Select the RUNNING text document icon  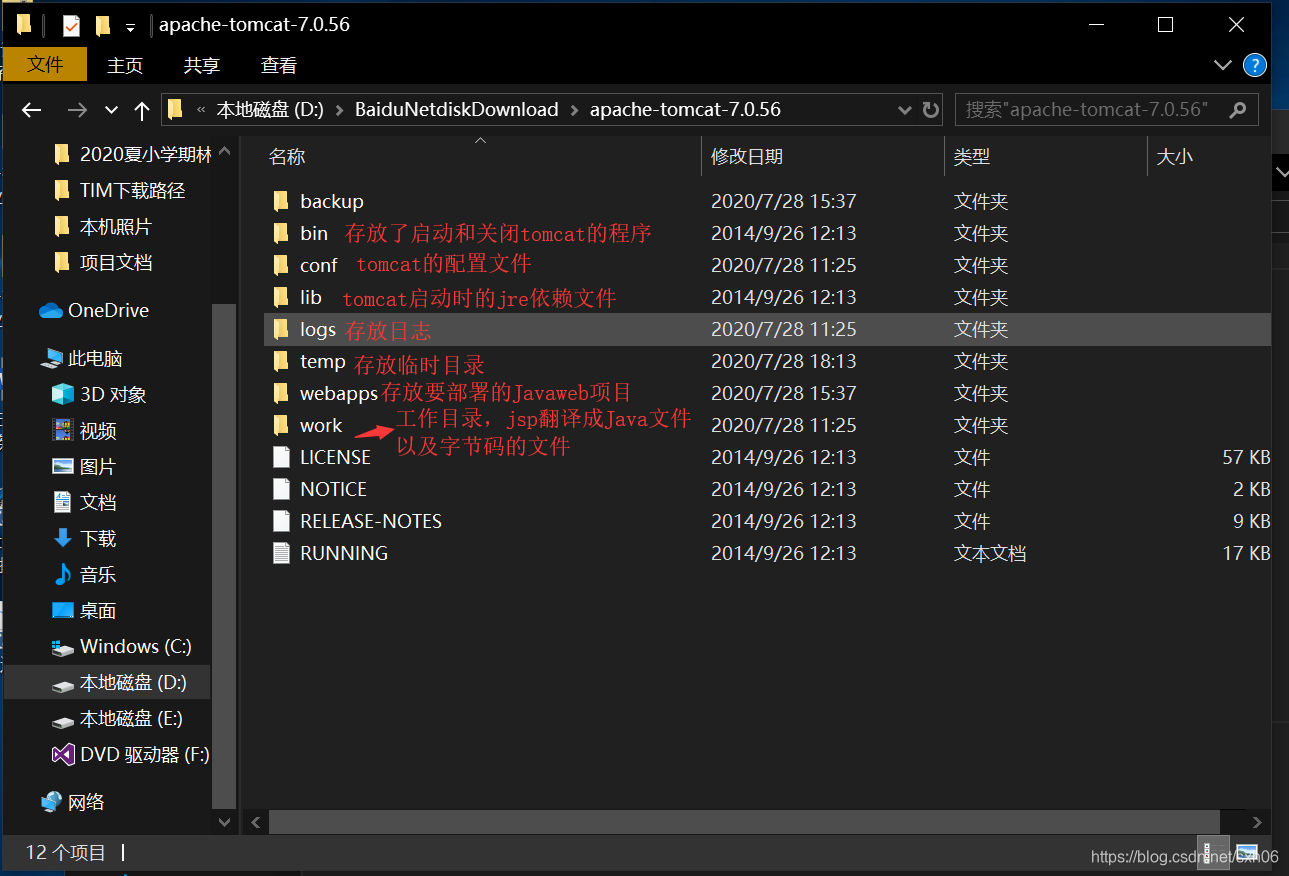click(281, 553)
